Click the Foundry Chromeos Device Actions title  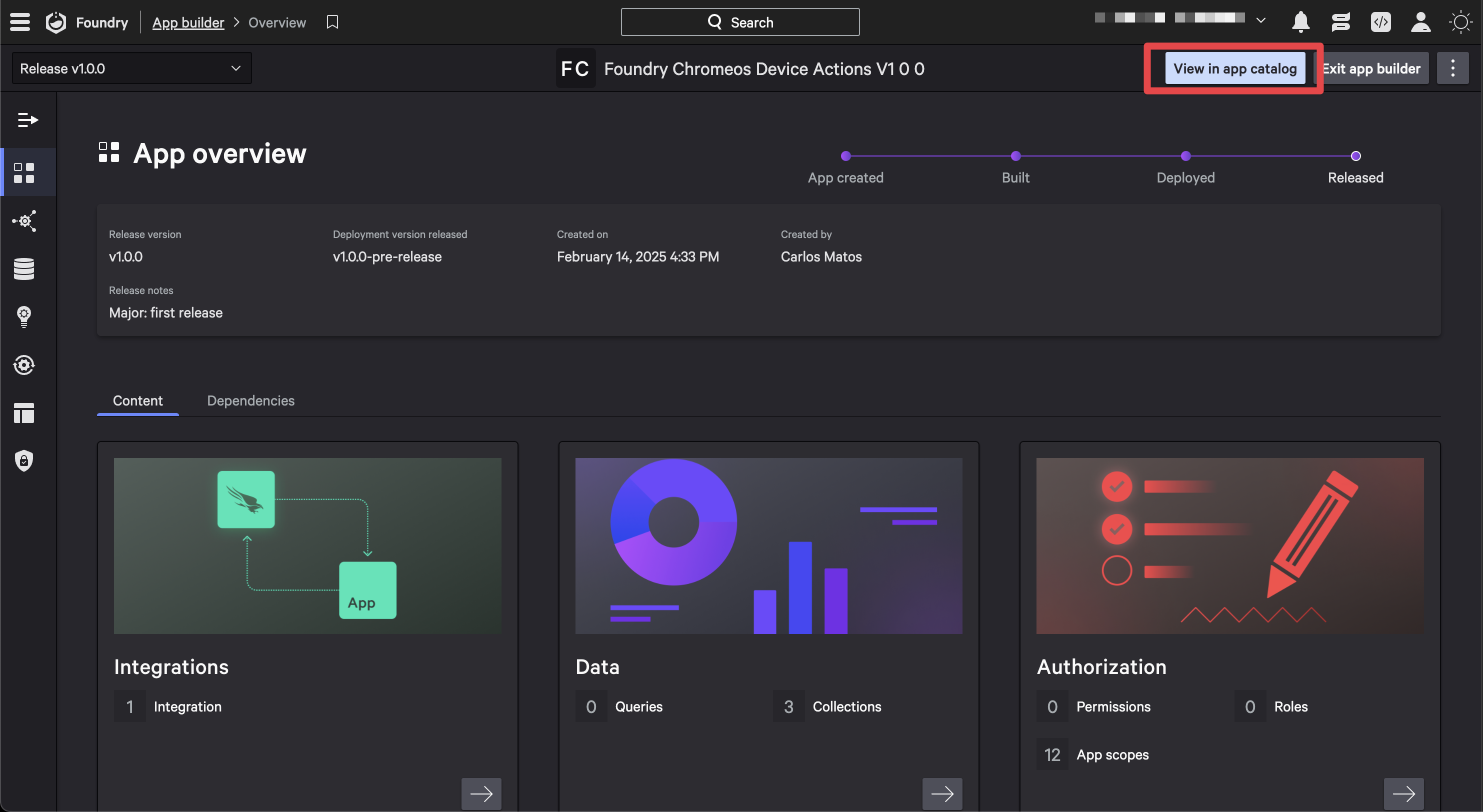coord(764,68)
